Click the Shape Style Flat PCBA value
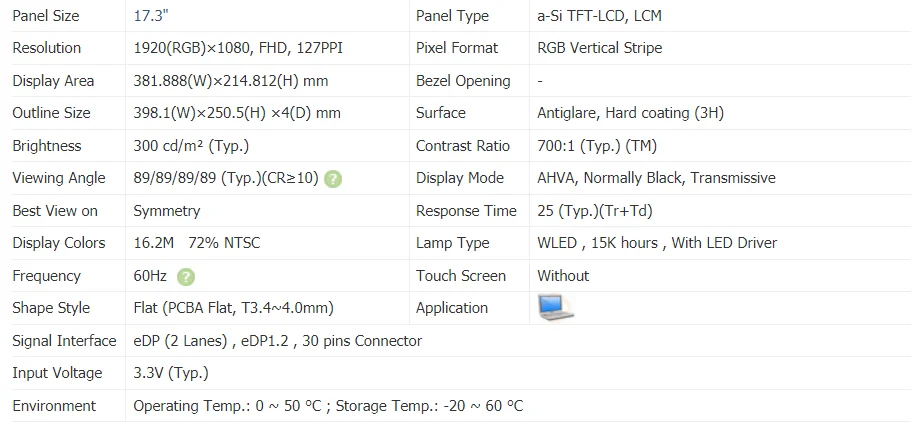 [x=234, y=308]
